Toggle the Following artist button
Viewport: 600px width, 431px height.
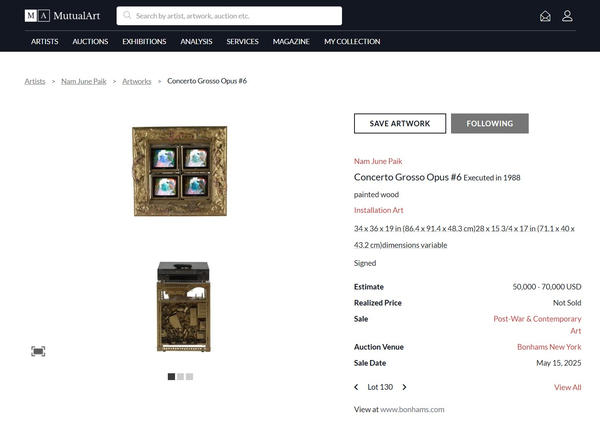489,123
